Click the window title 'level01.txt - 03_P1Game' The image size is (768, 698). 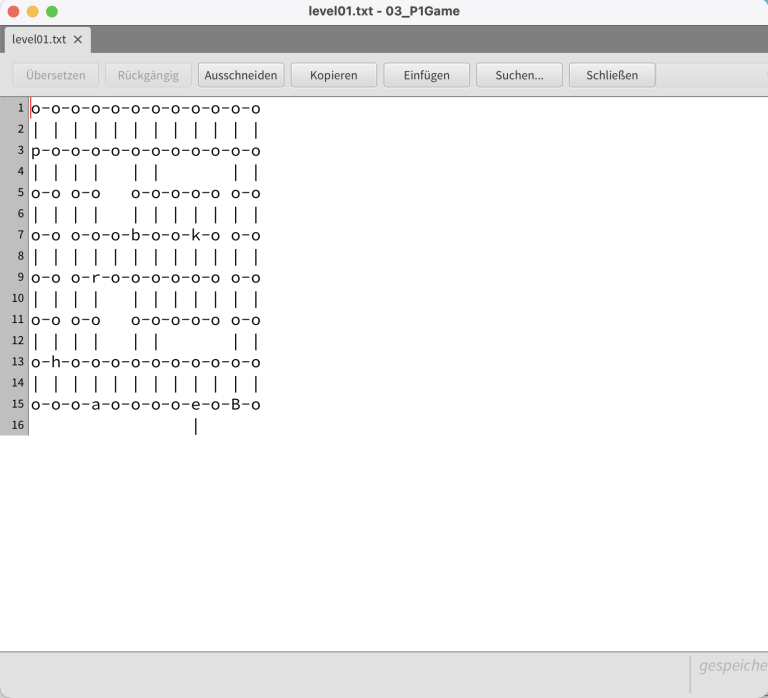click(384, 11)
